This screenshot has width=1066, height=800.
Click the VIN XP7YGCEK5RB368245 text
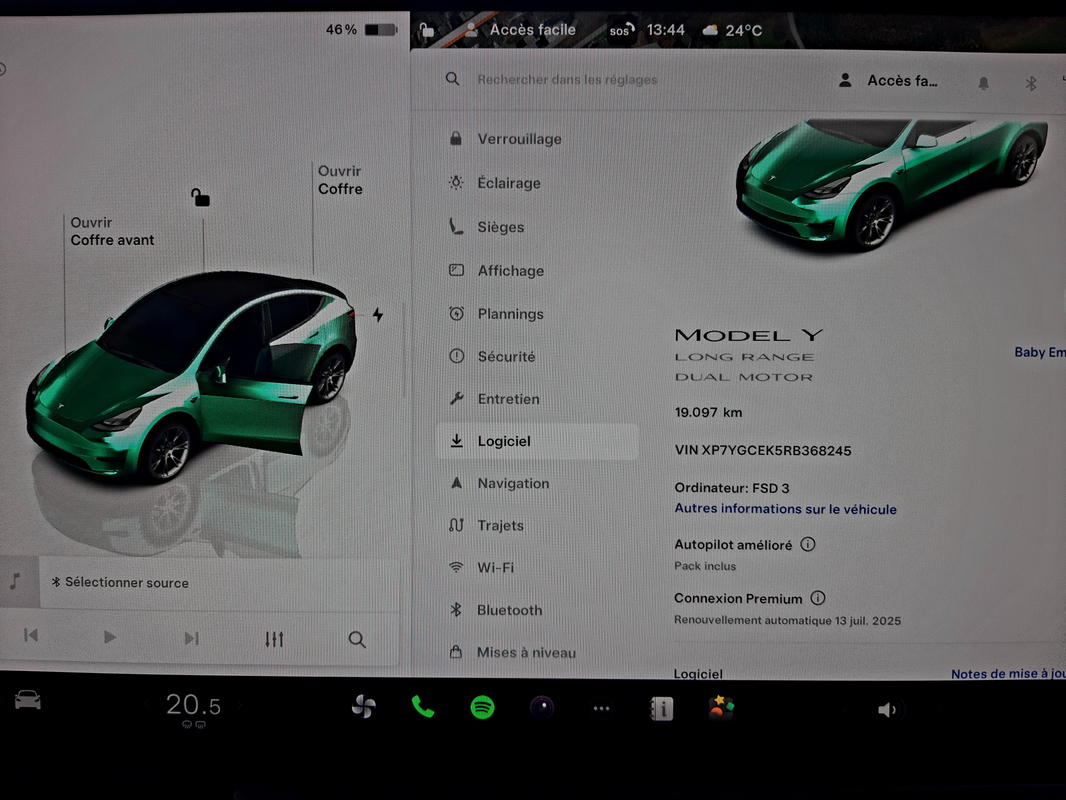[x=763, y=451]
